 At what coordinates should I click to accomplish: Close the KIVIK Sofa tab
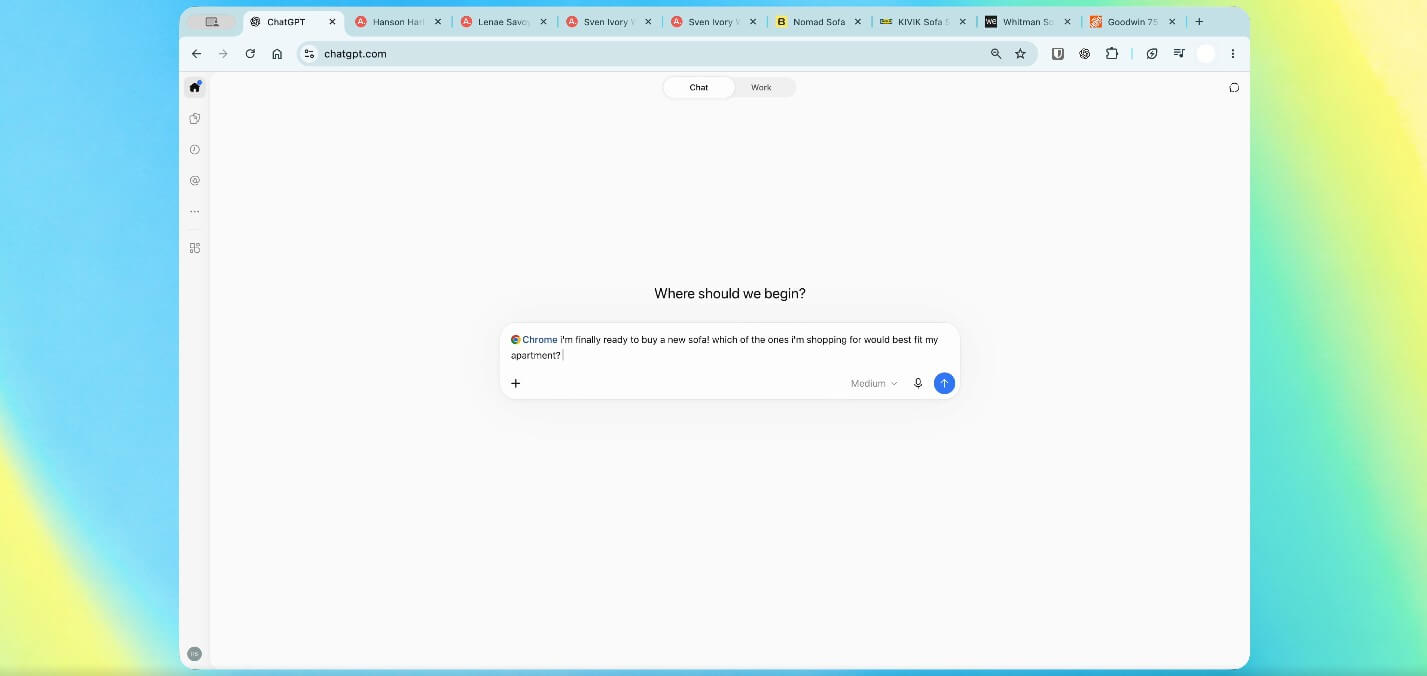pos(962,21)
